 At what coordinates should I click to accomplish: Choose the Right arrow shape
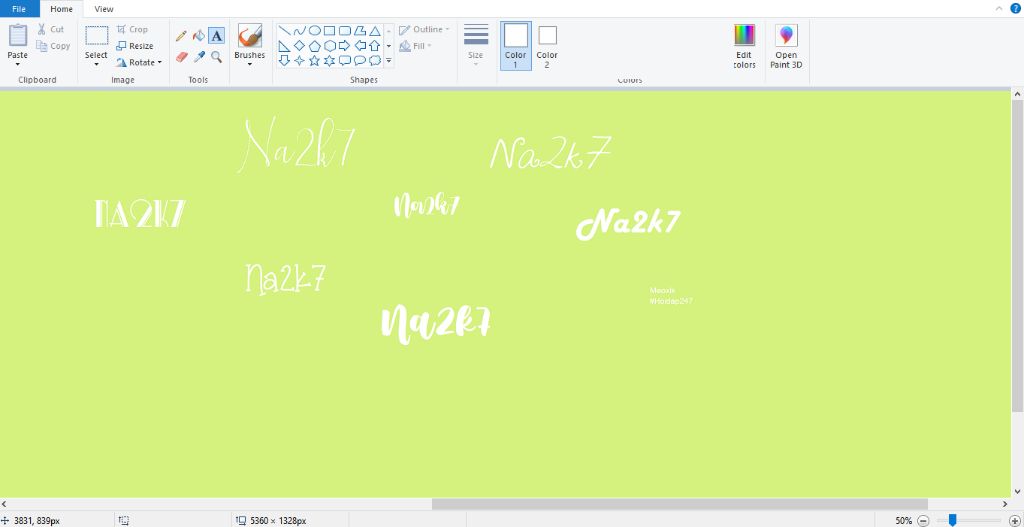tap(344, 46)
